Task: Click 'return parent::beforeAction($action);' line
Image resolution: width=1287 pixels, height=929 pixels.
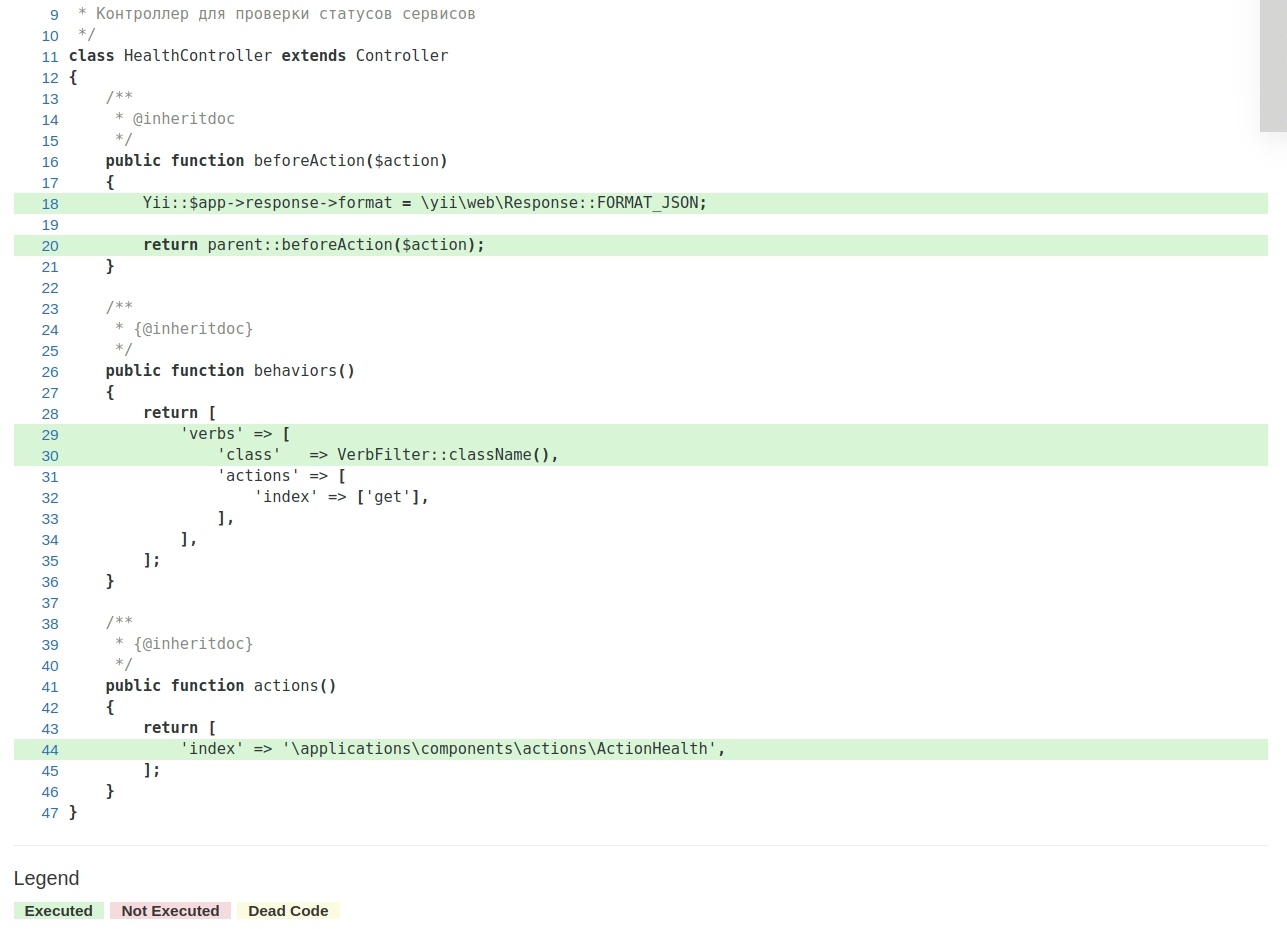Action: coord(640,246)
